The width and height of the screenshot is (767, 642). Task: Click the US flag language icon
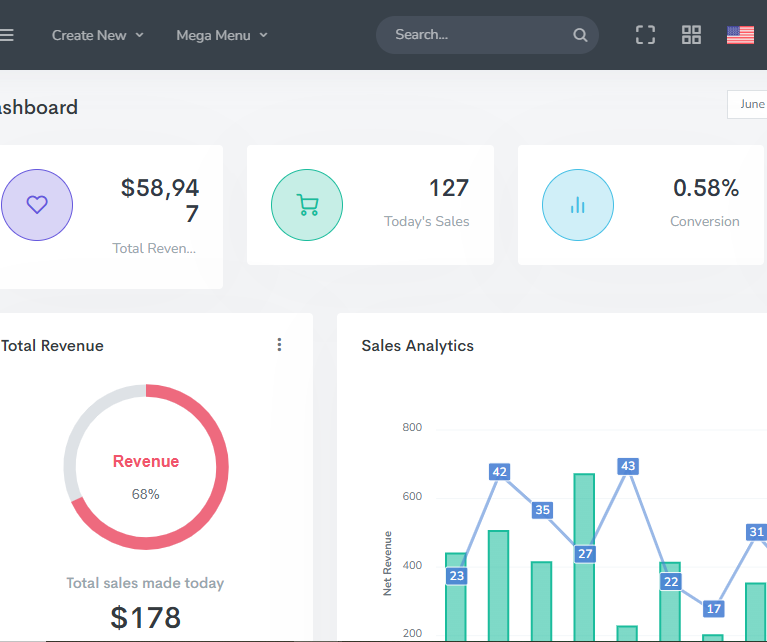(x=740, y=35)
